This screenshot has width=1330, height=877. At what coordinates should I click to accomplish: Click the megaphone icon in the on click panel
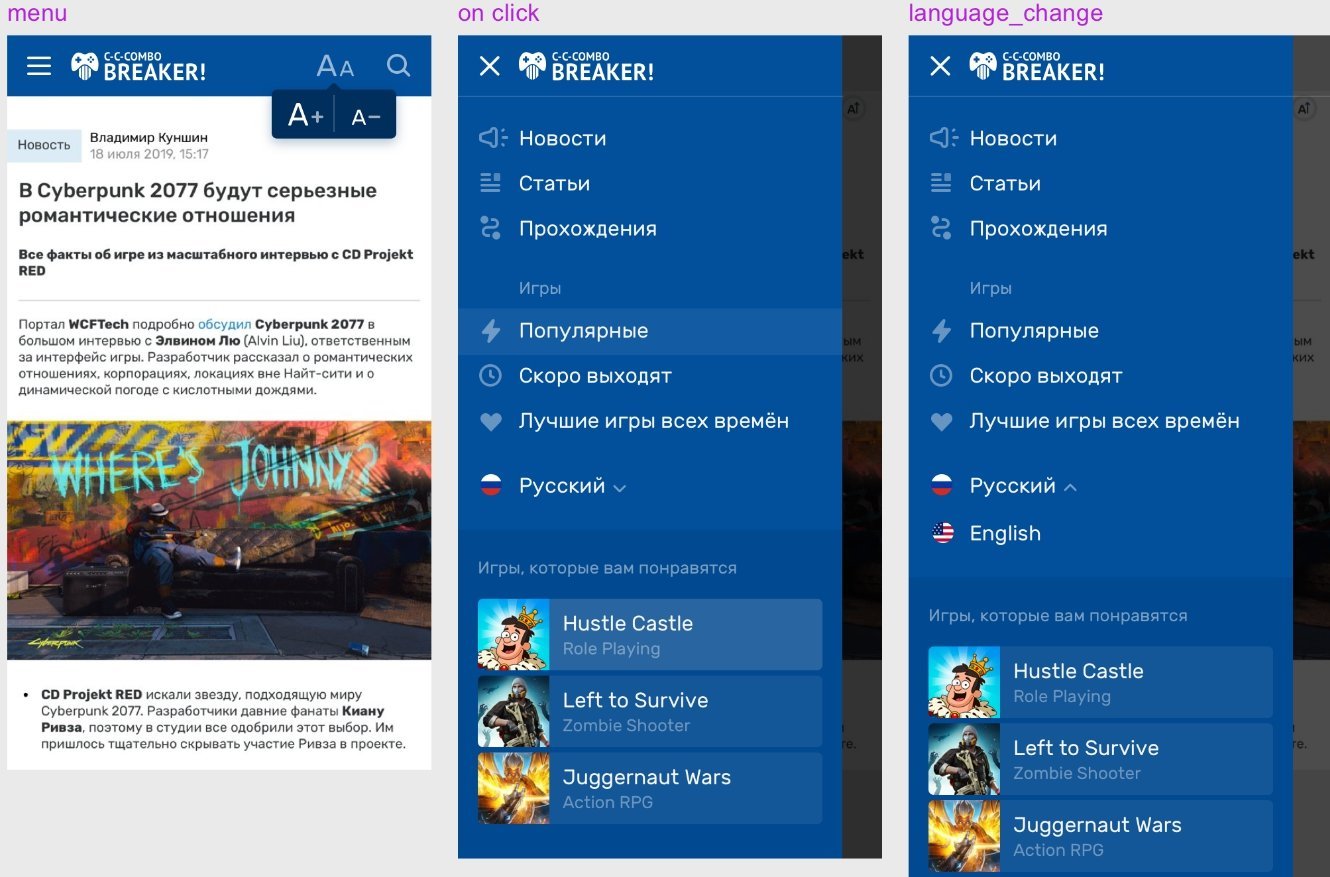(x=492, y=138)
